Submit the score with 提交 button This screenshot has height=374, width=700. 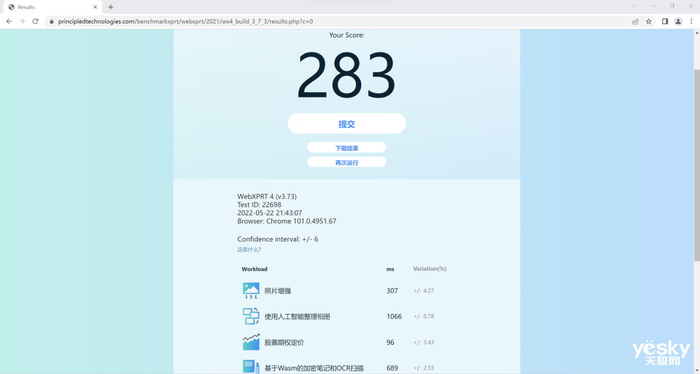click(x=346, y=124)
